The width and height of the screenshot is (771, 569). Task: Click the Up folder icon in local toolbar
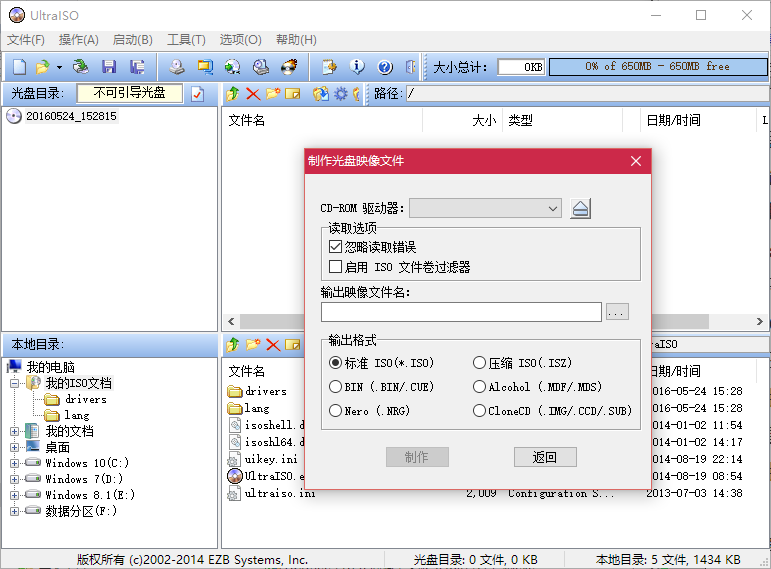tap(233, 345)
